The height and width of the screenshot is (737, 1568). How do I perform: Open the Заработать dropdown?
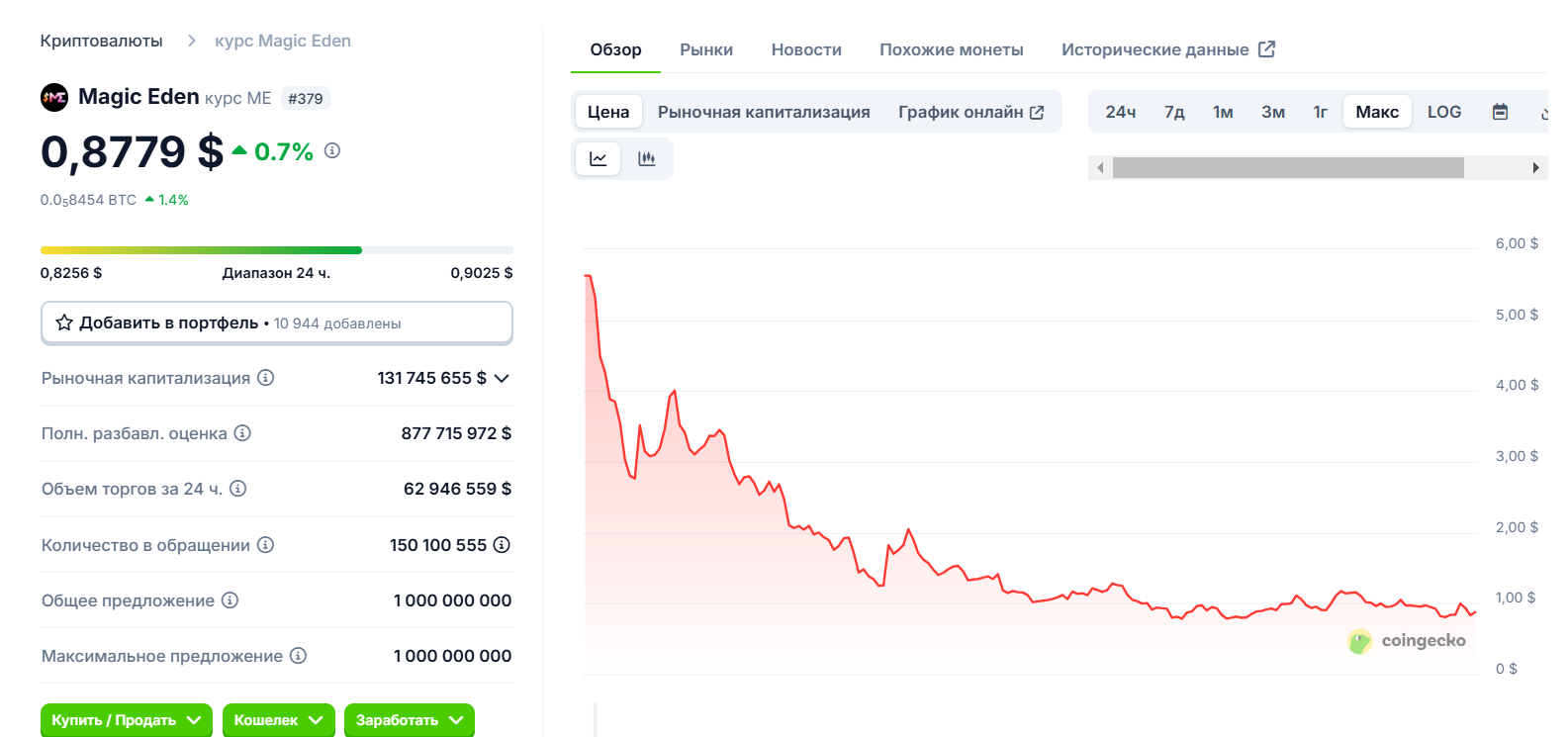coord(410,720)
